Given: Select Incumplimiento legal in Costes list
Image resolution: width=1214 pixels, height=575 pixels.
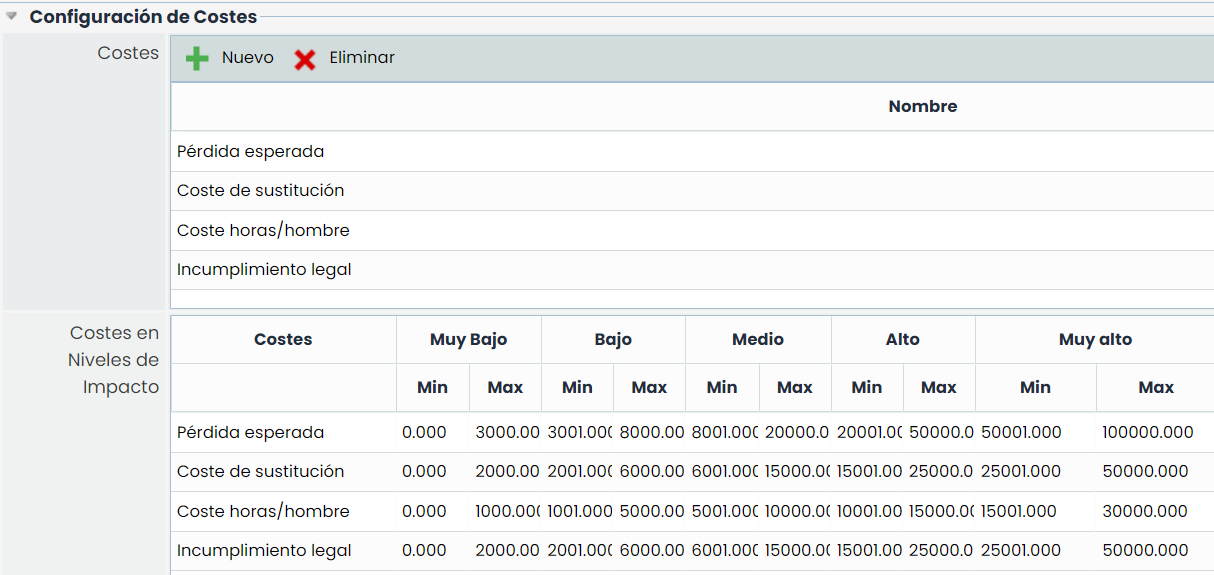Looking at the screenshot, I should [x=264, y=270].
